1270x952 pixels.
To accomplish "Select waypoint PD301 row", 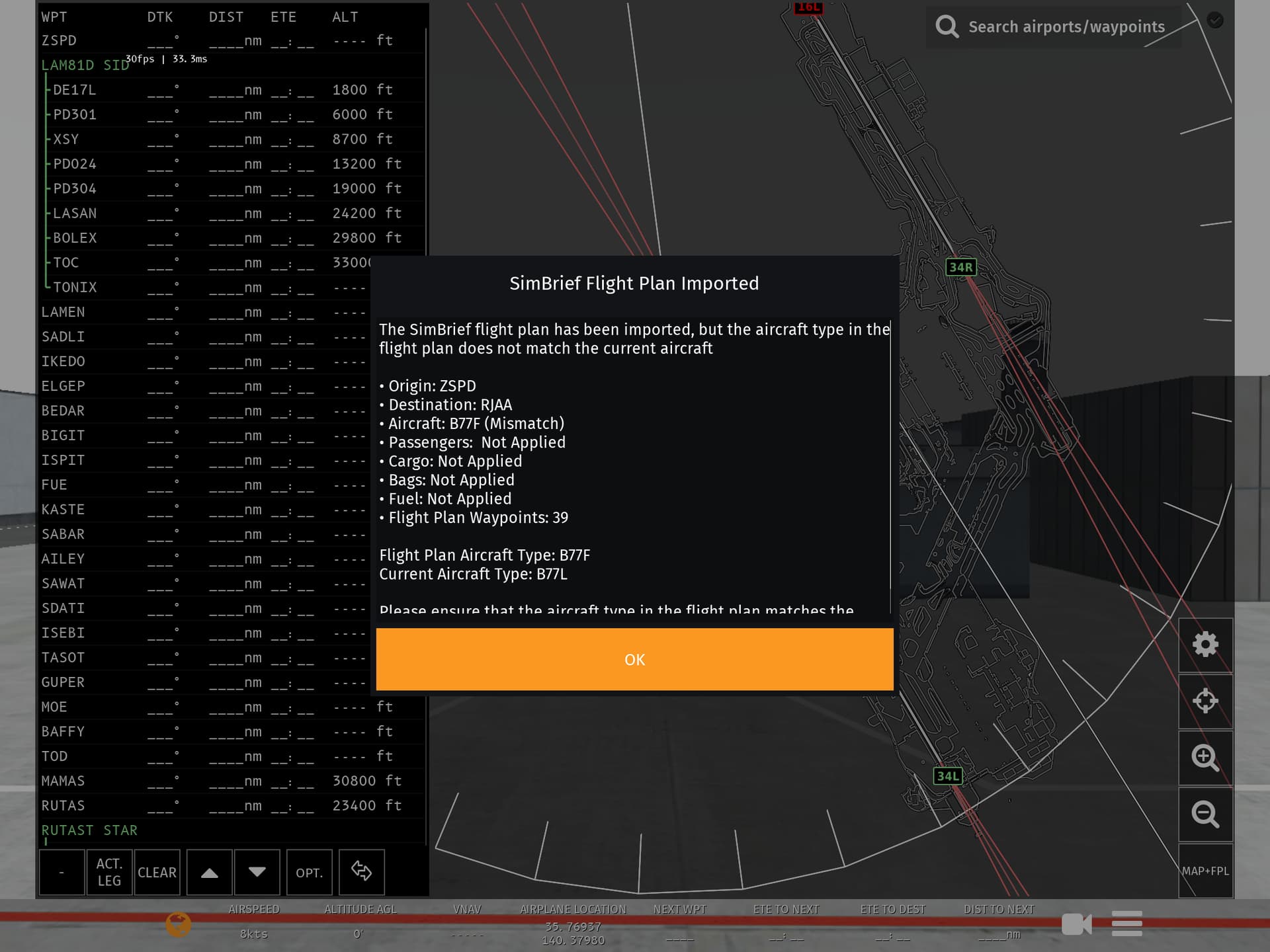I will click(x=232, y=114).
